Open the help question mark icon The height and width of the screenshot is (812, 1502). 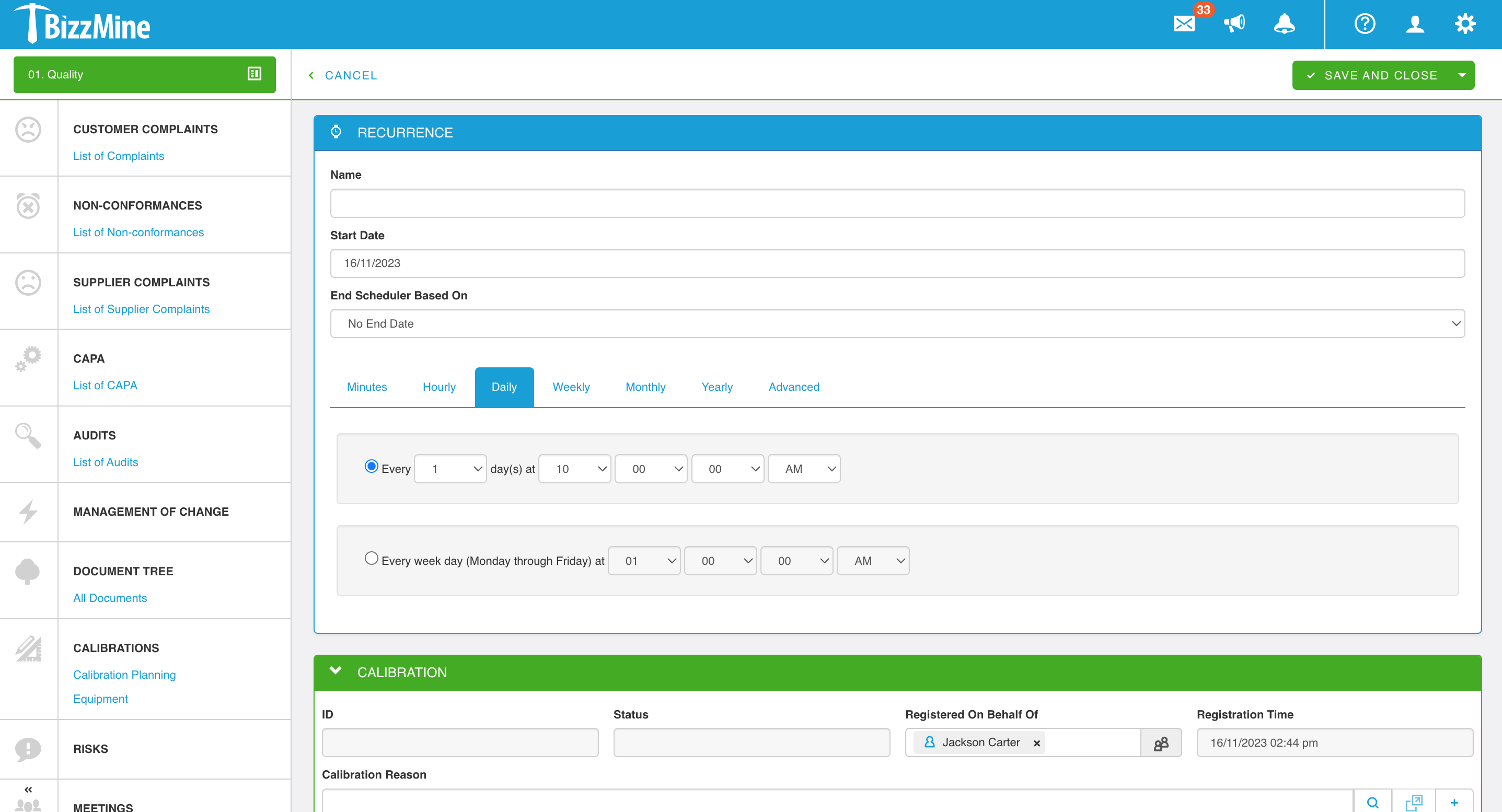[1365, 24]
